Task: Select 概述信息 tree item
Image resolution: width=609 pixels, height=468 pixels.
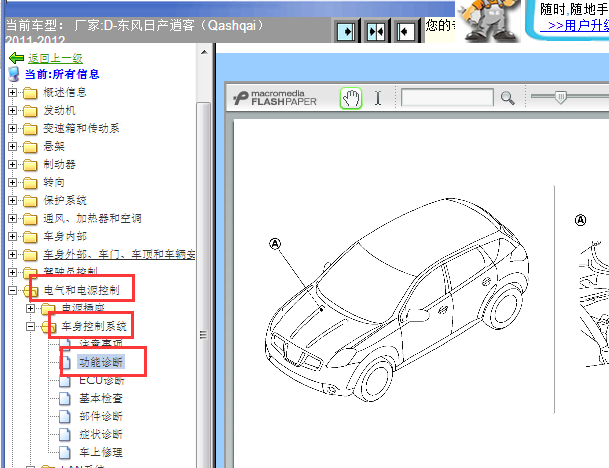Action: pyautogui.click(x=64, y=92)
